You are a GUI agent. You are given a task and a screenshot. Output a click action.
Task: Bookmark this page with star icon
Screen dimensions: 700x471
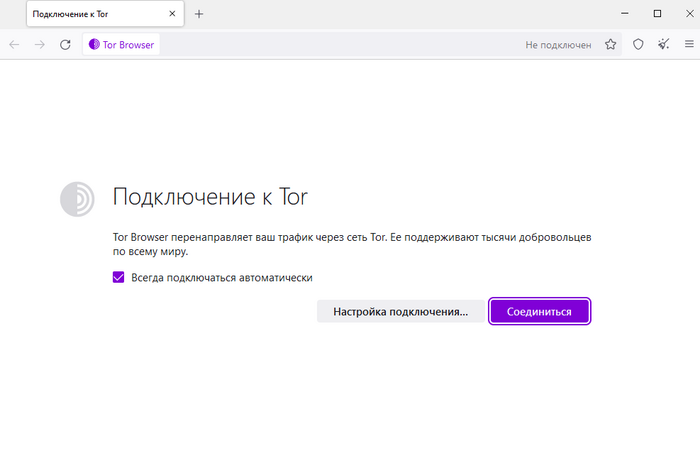(610, 45)
